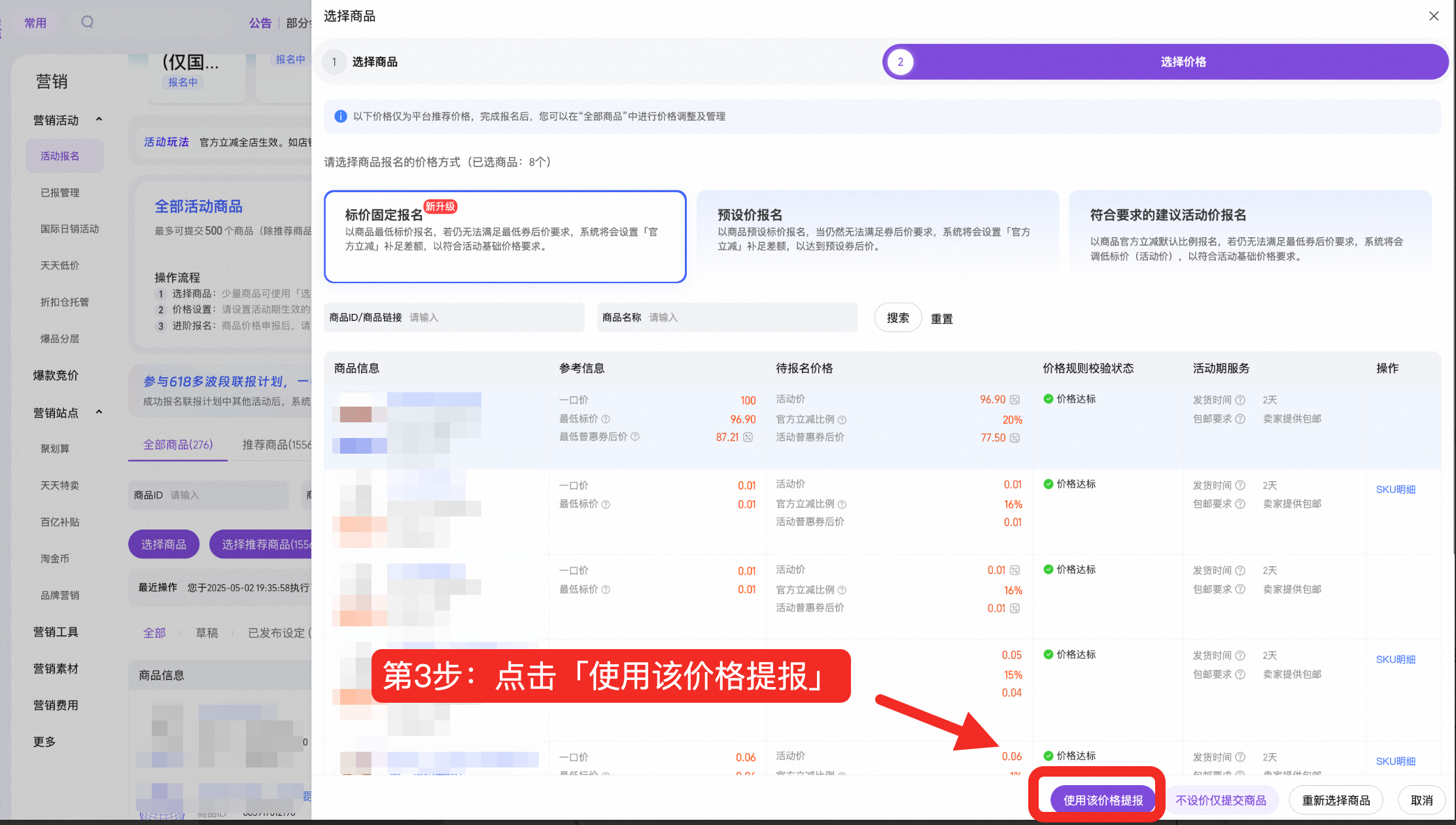Screen dimensions: 1456x825
Task: Collapse the 营销站点 sidebar section
Action: coord(99,412)
